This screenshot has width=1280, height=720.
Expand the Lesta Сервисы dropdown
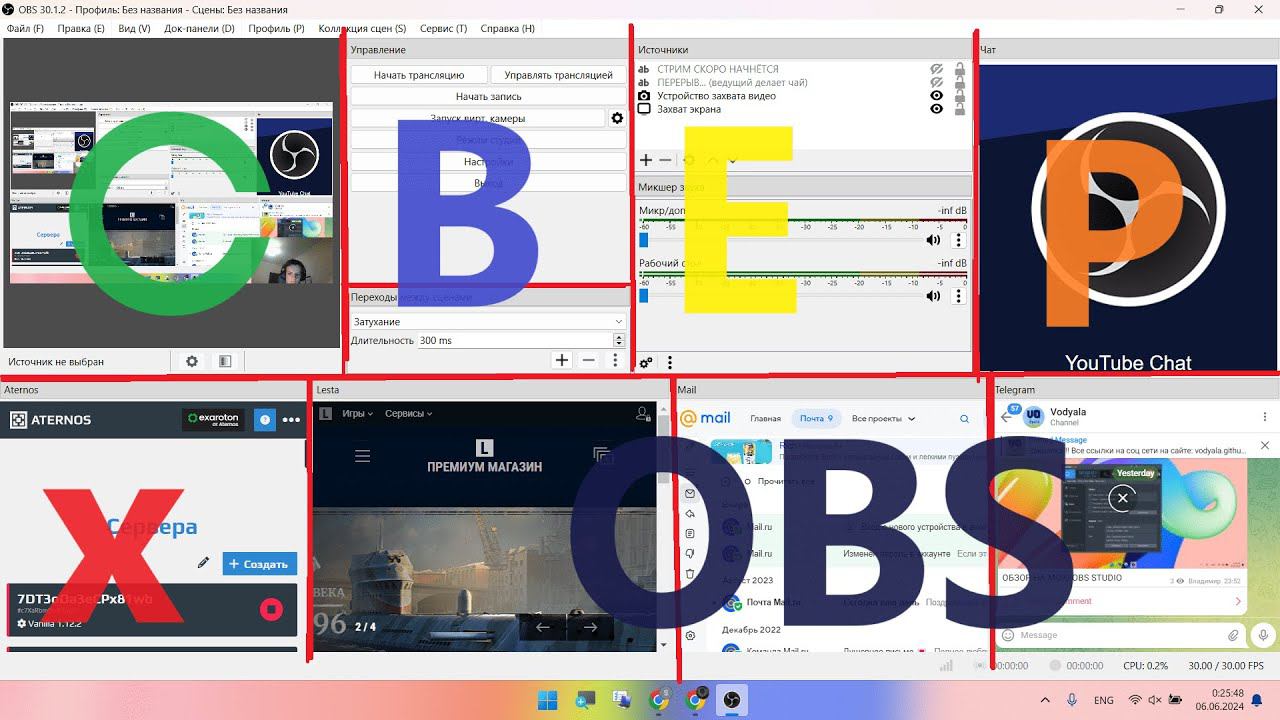tap(408, 413)
